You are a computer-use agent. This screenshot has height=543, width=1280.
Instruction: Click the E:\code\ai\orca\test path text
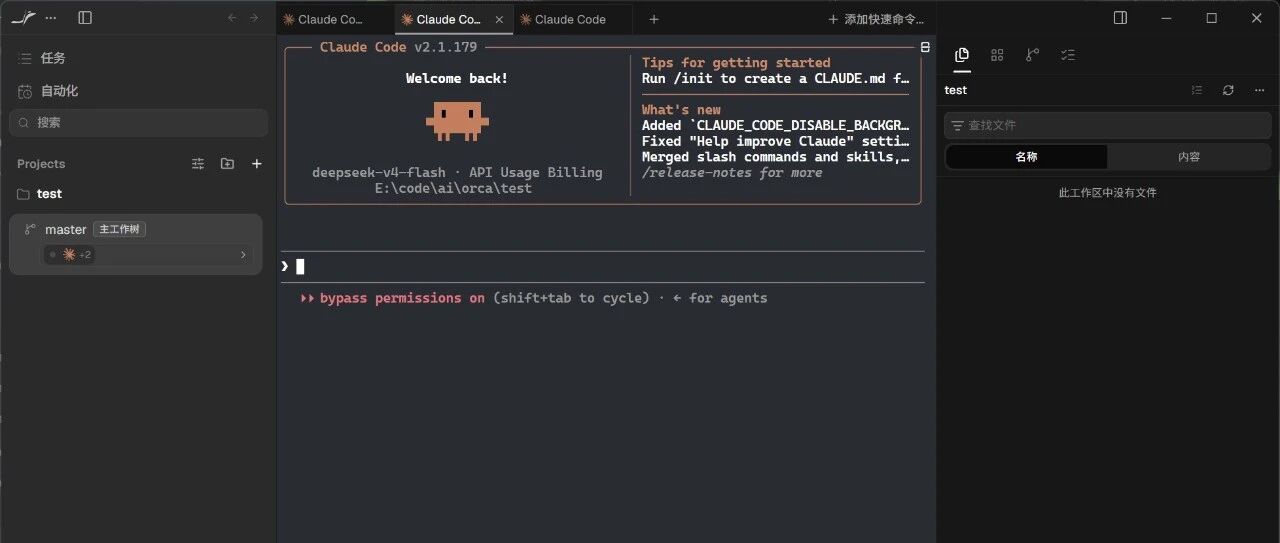[453, 188]
